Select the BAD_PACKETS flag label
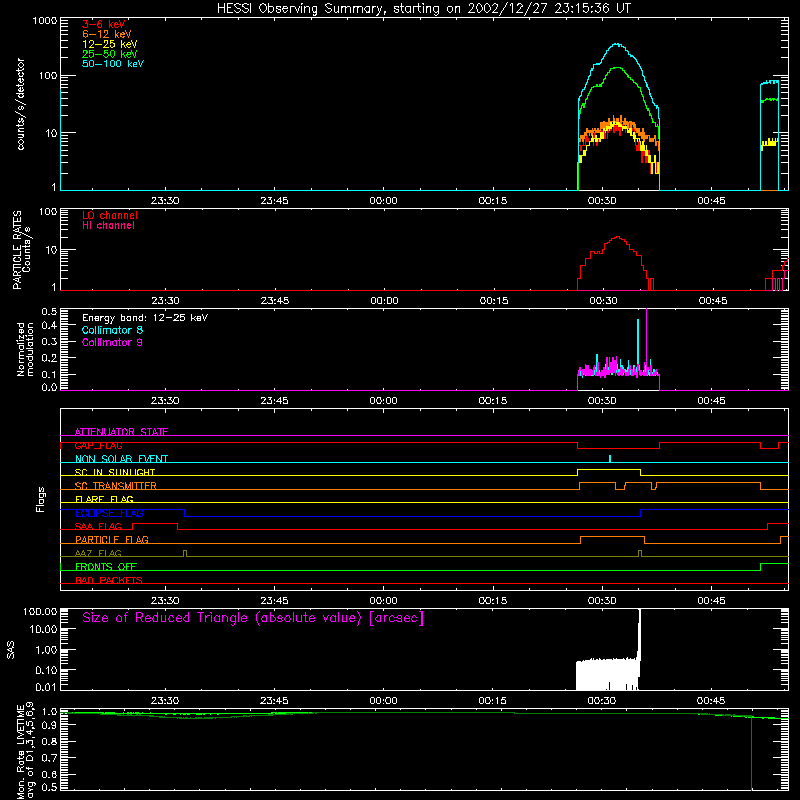Screen dimensions: 800x800 [109, 580]
